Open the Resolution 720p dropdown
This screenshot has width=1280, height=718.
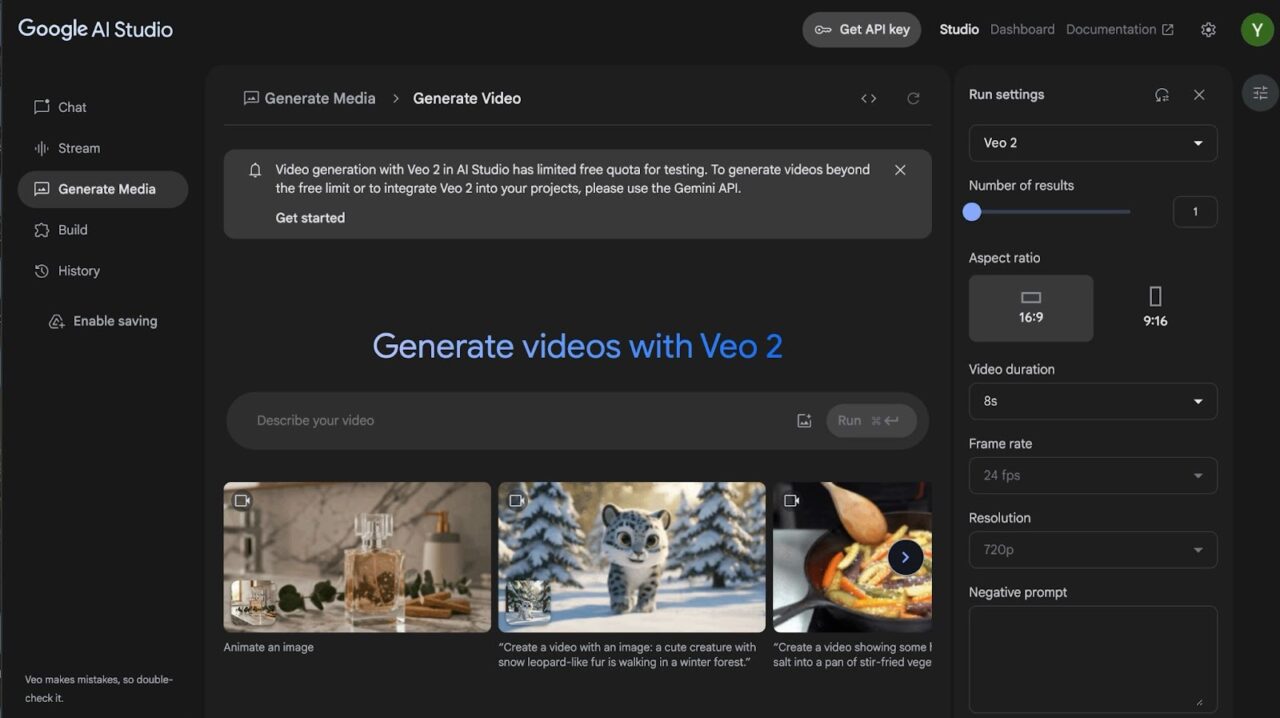point(1093,549)
